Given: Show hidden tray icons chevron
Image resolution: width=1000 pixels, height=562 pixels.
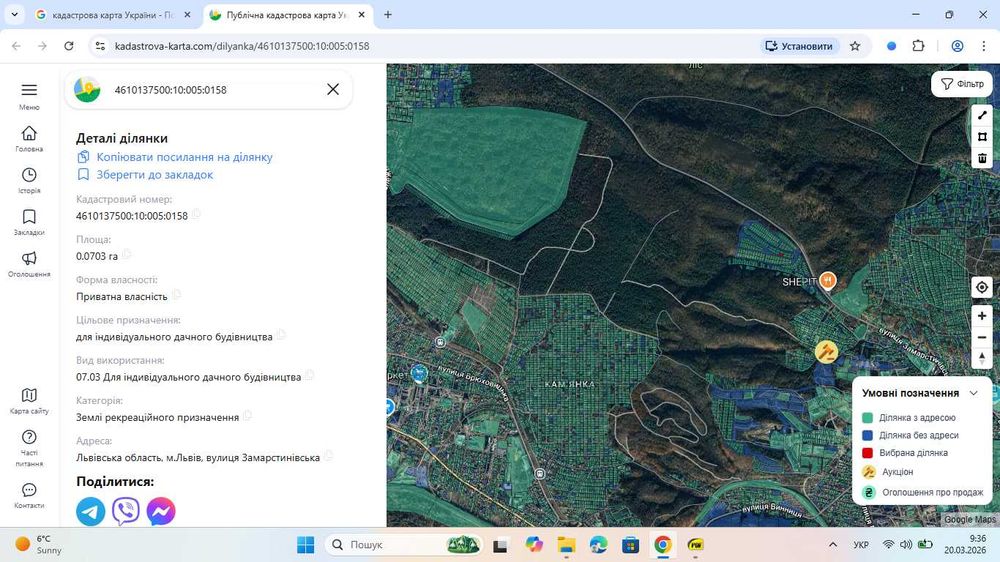Looking at the screenshot, I should [833, 545].
